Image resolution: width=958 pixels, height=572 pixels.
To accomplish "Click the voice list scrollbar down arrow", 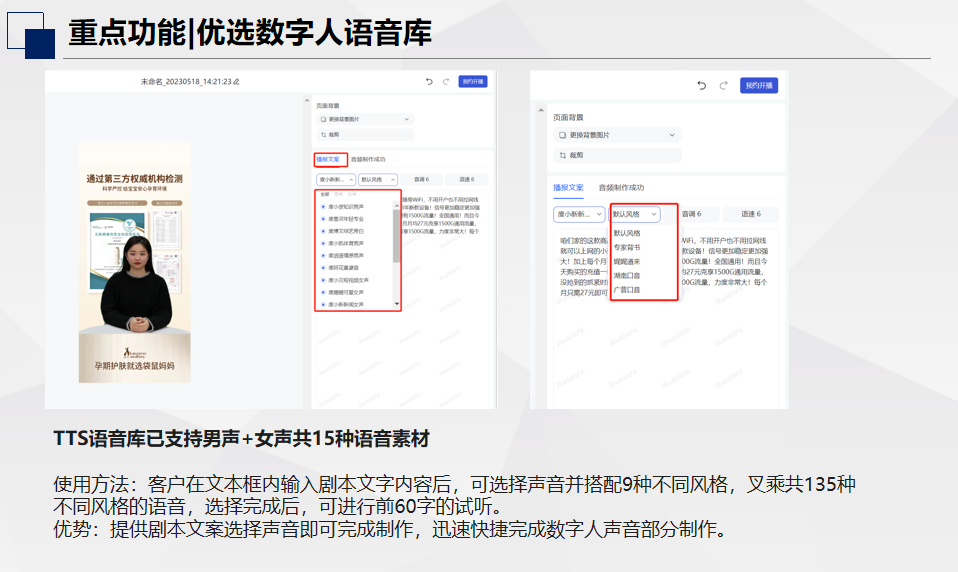I will click(x=397, y=303).
